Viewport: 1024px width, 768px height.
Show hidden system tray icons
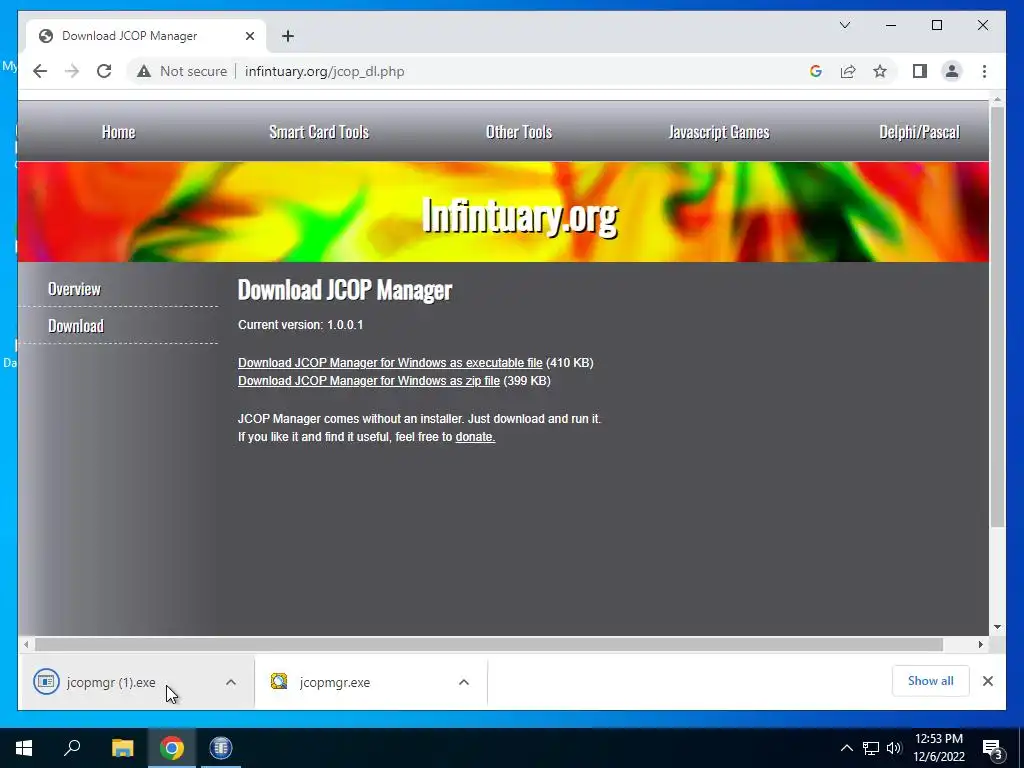pyautogui.click(x=846, y=748)
